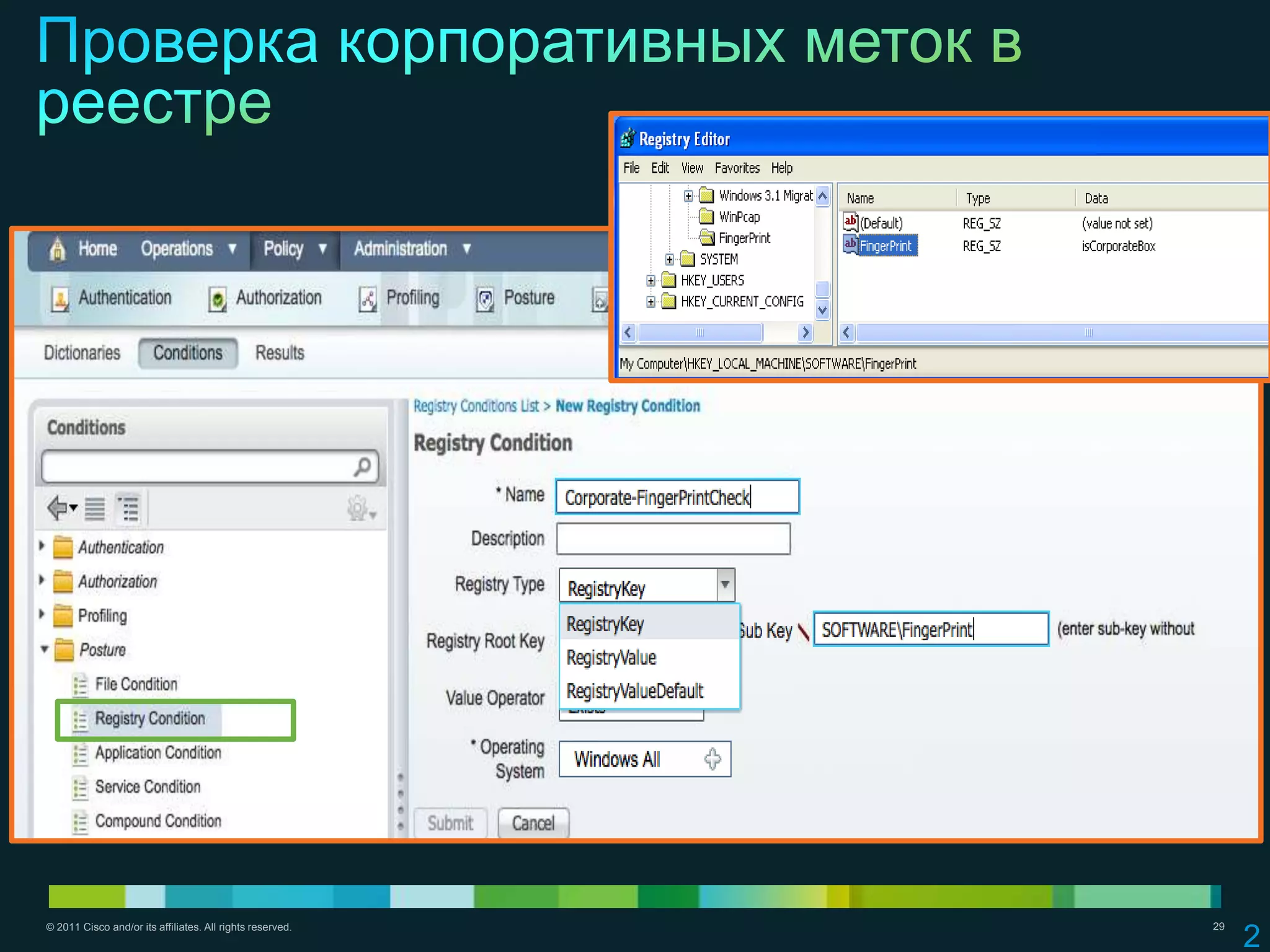Open the Posture policy icon
Viewport: 1270px width, 952px height.
[485, 299]
